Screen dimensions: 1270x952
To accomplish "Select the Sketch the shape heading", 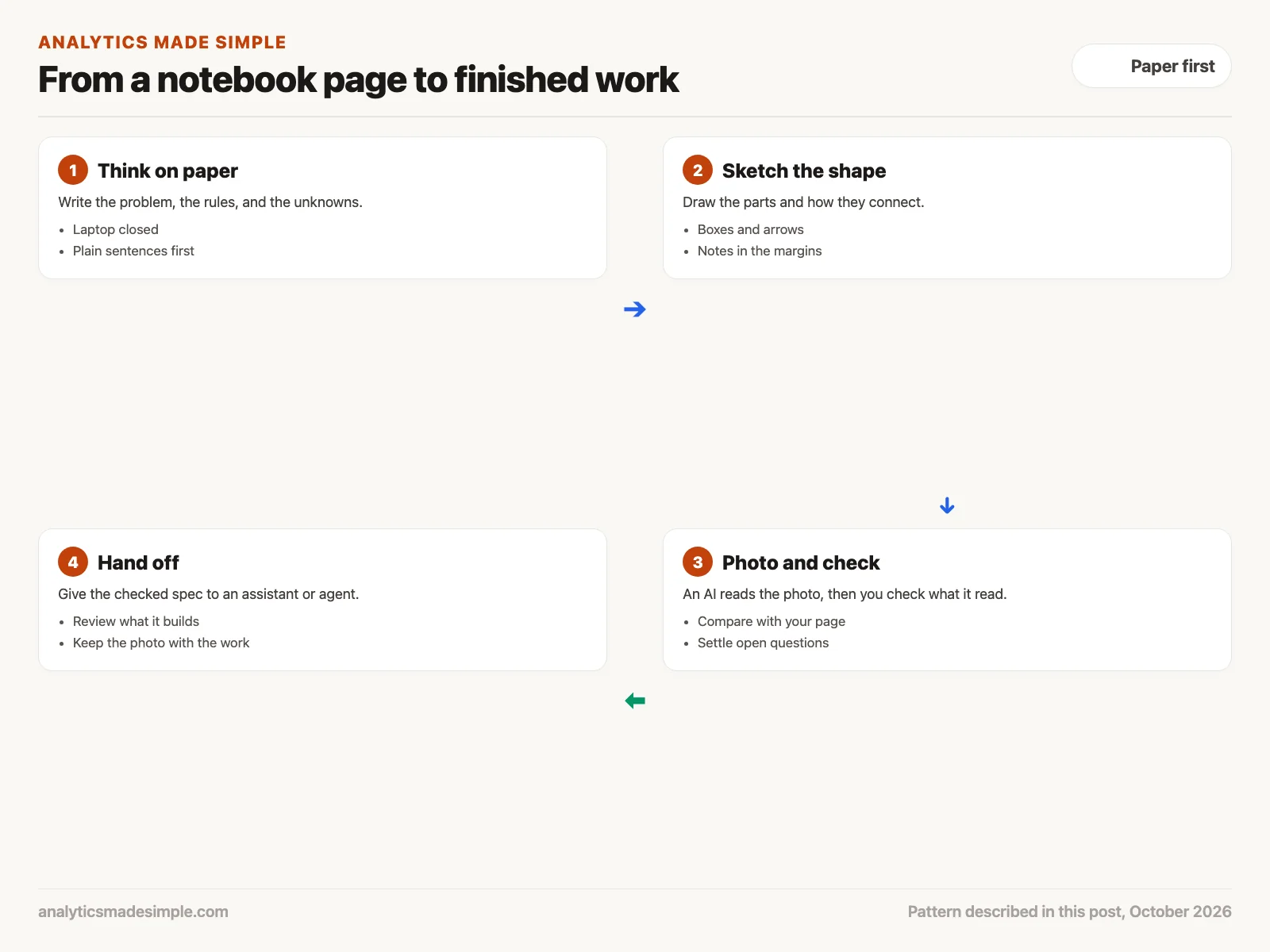I will (804, 171).
